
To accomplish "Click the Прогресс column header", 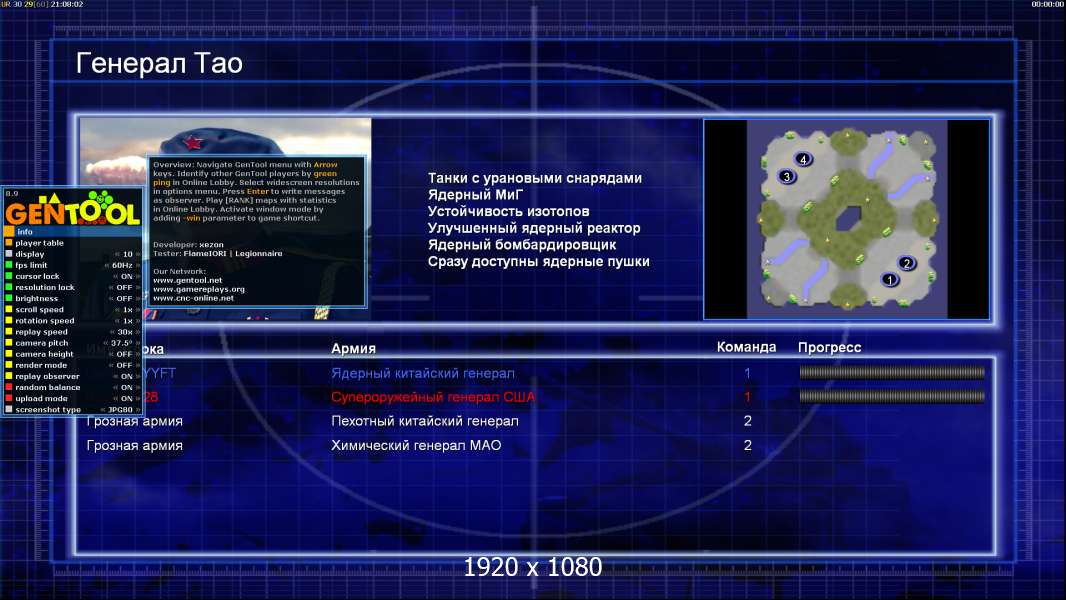I will tap(829, 347).
